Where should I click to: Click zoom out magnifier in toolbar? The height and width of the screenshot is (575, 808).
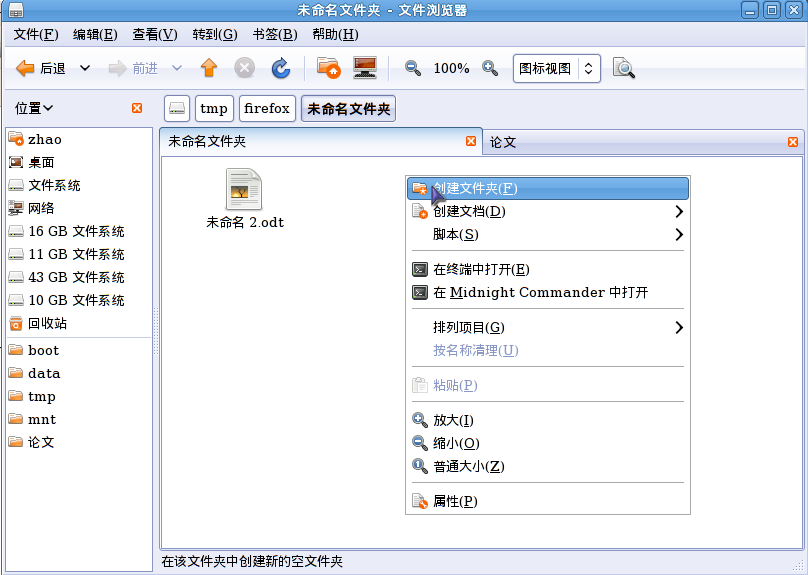coord(413,68)
